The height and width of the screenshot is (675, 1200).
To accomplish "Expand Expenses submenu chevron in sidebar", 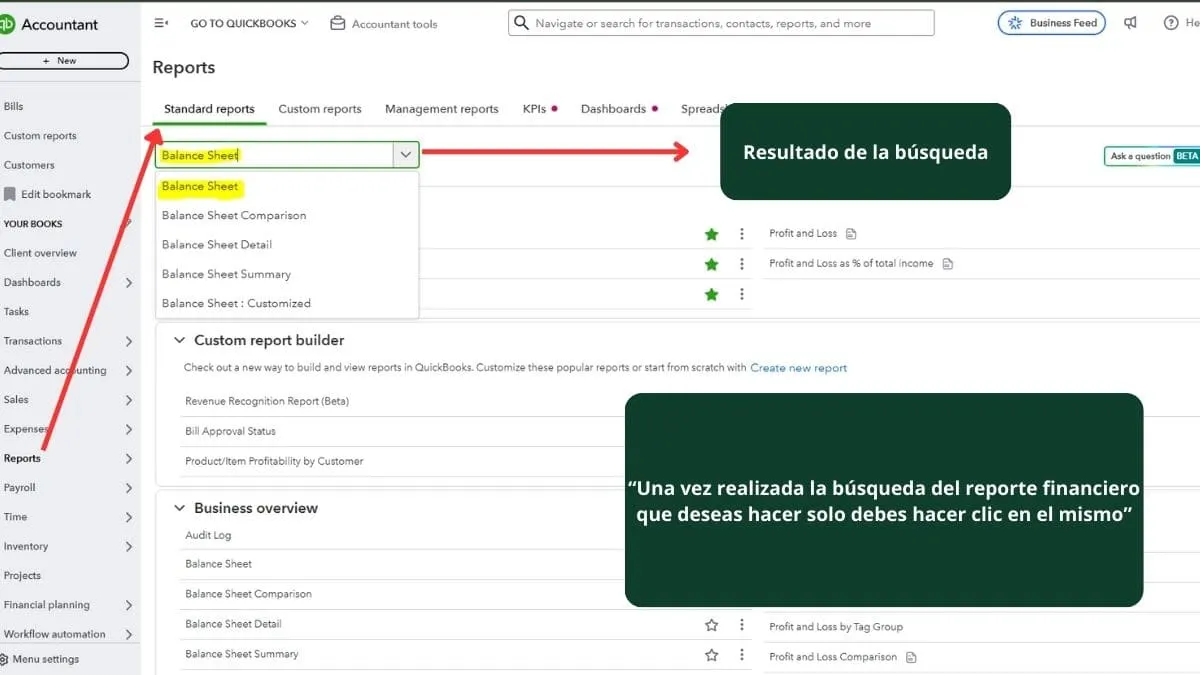I will click(128, 429).
